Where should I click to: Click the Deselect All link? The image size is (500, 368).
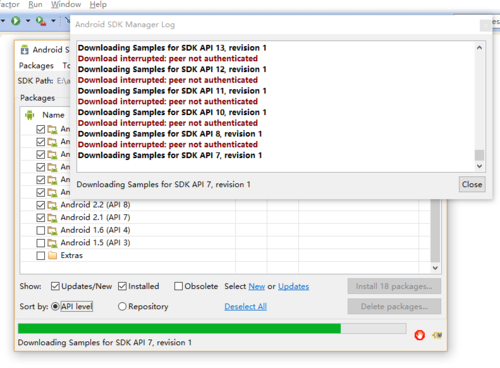click(245, 307)
